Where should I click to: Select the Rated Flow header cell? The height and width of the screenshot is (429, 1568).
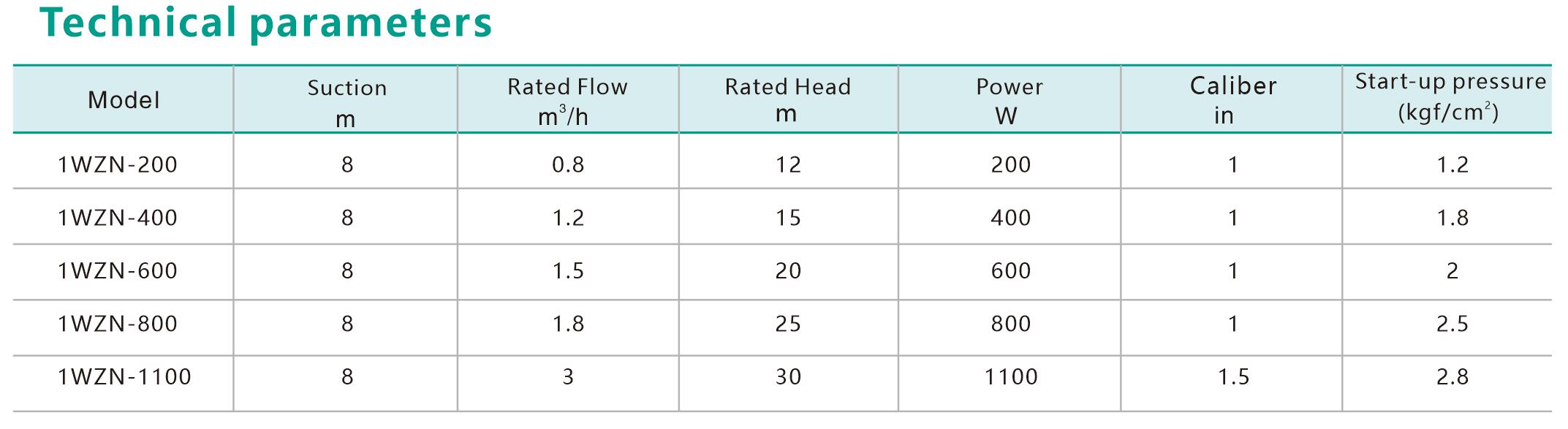(567, 101)
